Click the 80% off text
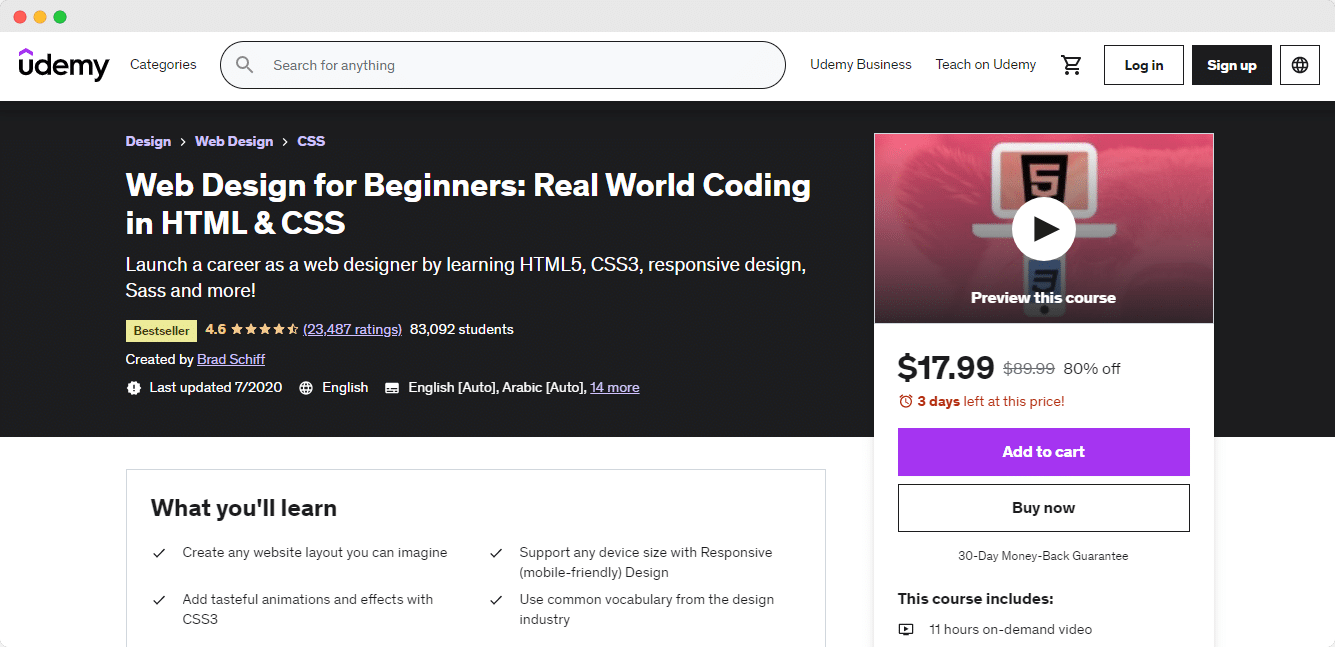 pyautogui.click(x=1092, y=369)
